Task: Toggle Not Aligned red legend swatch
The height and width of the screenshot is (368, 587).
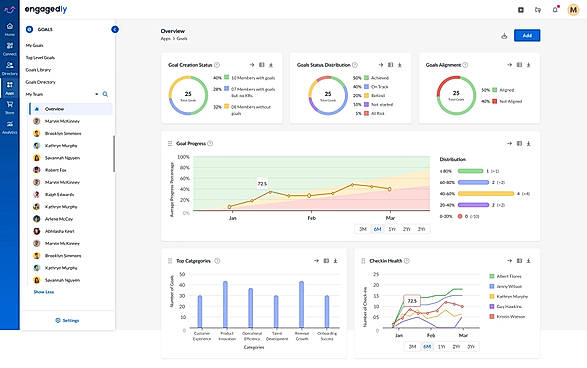Action: click(495, 101)
